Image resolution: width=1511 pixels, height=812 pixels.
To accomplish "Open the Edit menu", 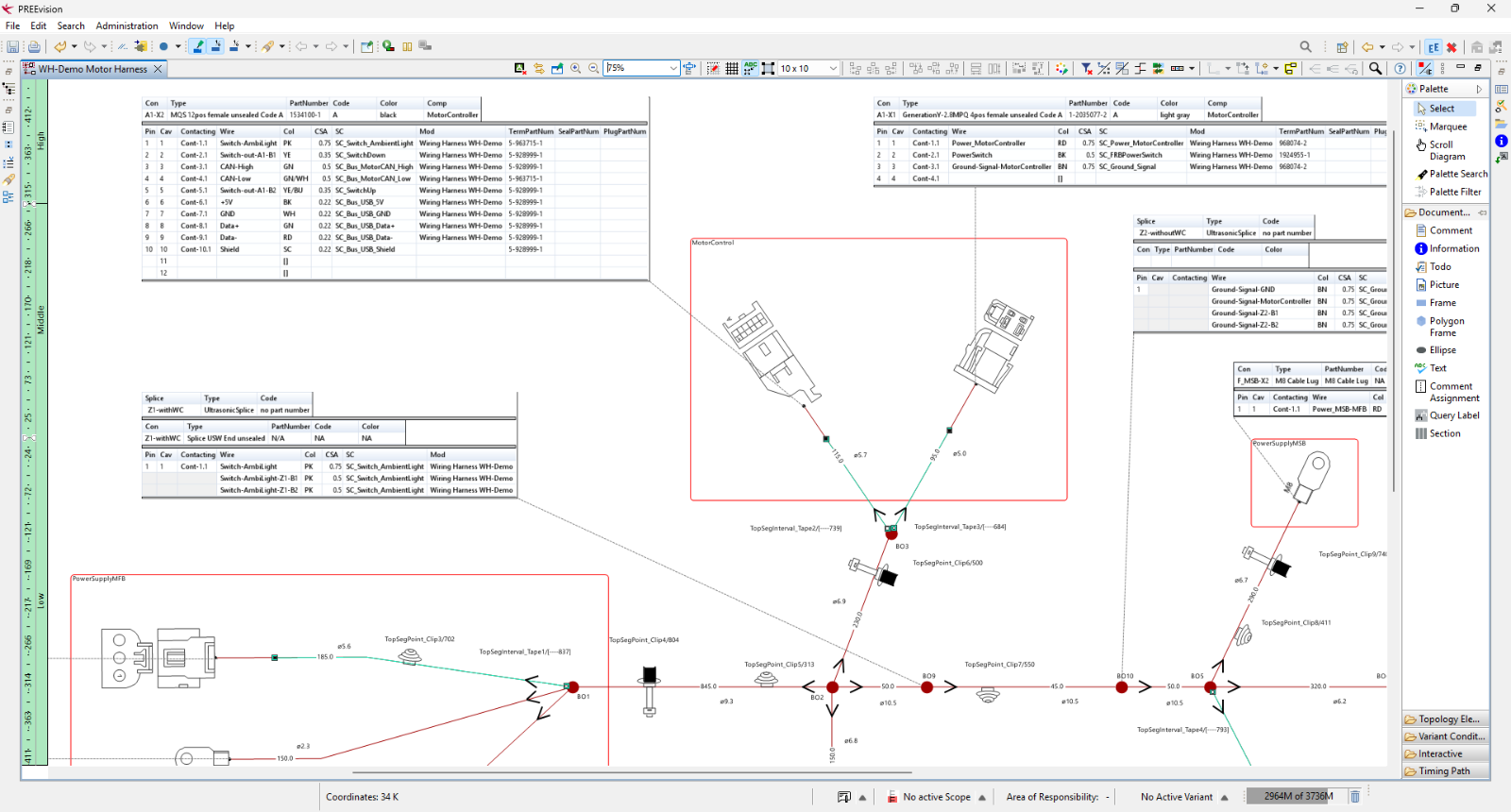I will tap(39, 25).
